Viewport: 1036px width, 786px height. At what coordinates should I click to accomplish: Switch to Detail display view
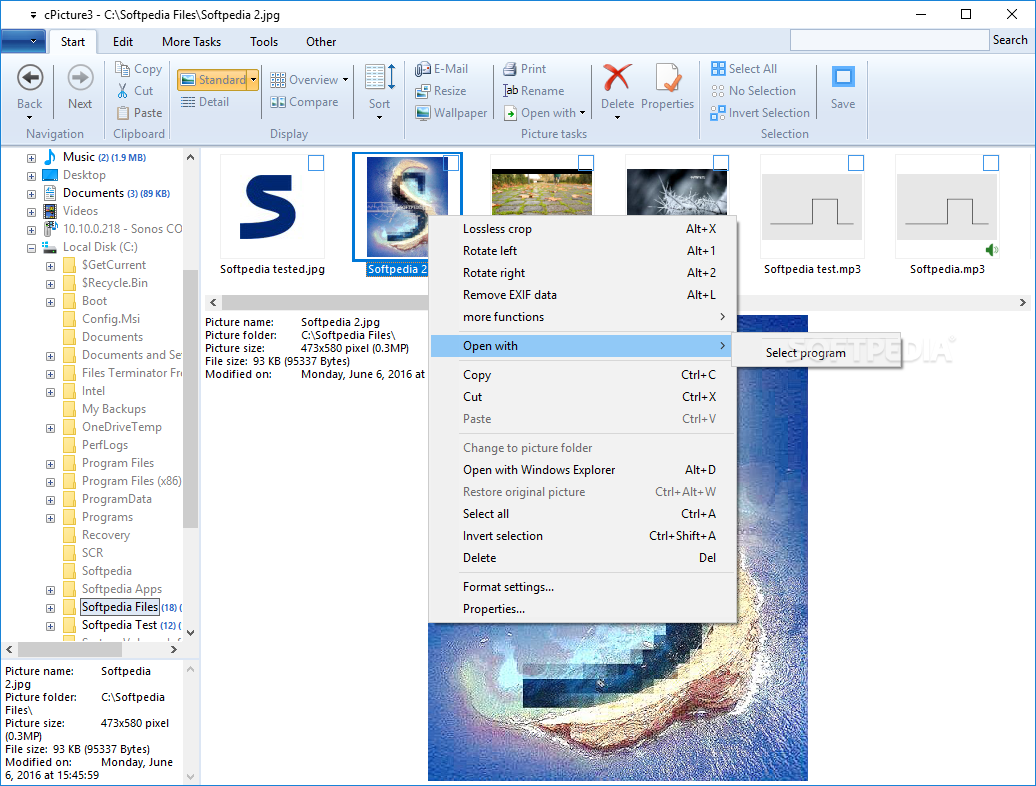[205, 102]
